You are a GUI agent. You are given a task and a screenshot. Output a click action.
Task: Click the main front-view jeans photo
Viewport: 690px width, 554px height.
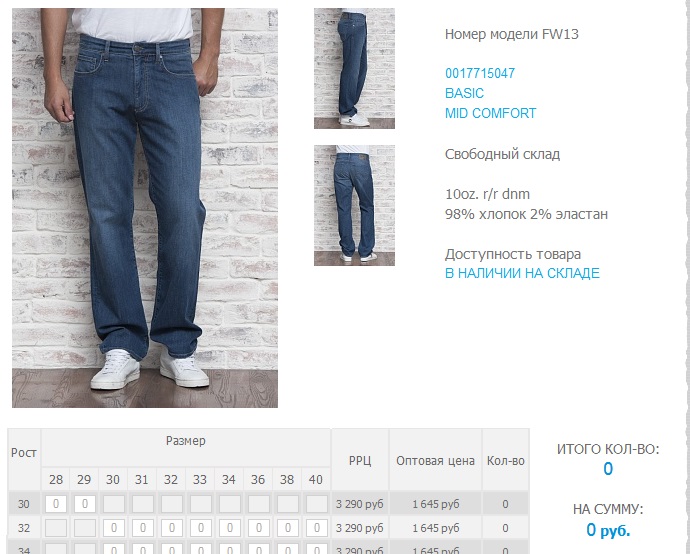point(145,208)
